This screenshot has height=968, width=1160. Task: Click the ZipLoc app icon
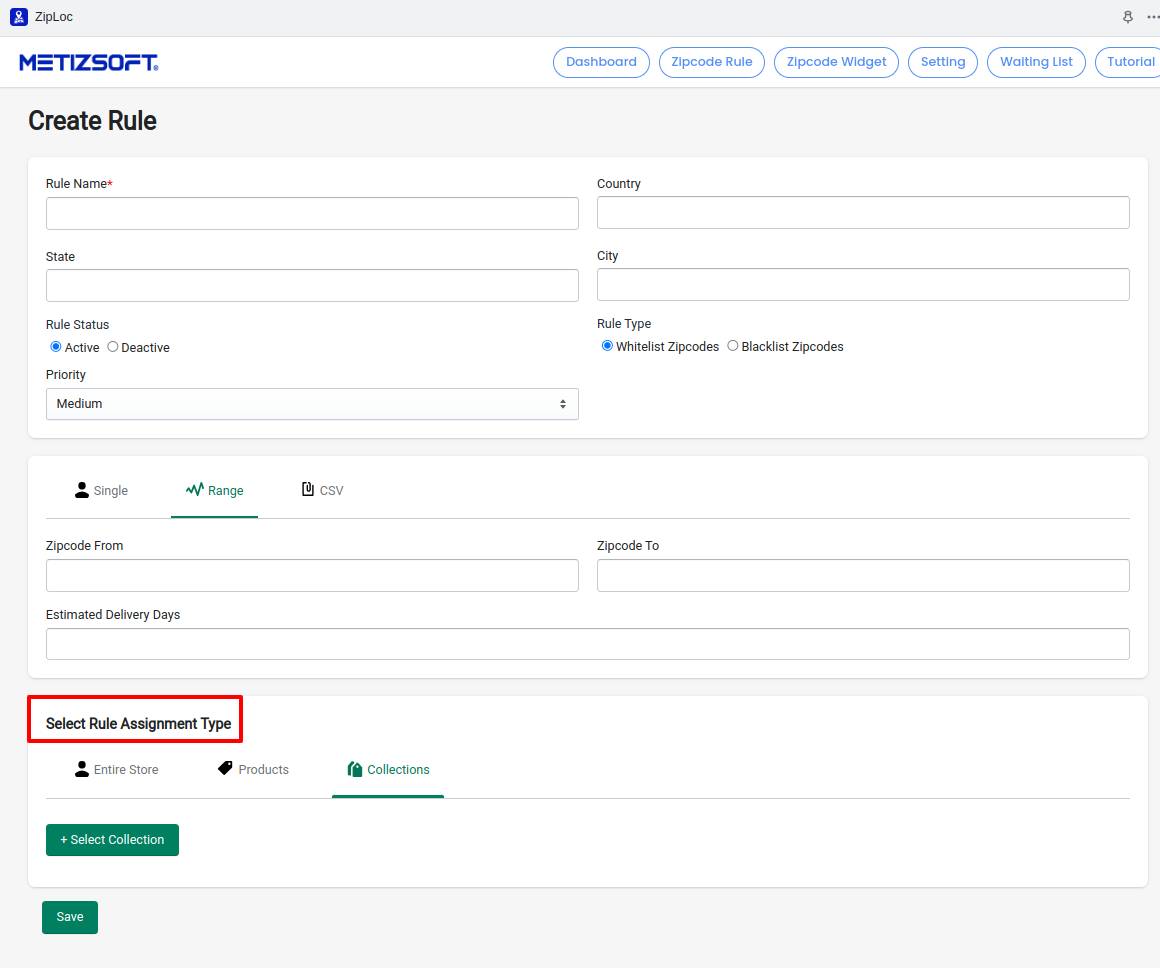point(18,17)
